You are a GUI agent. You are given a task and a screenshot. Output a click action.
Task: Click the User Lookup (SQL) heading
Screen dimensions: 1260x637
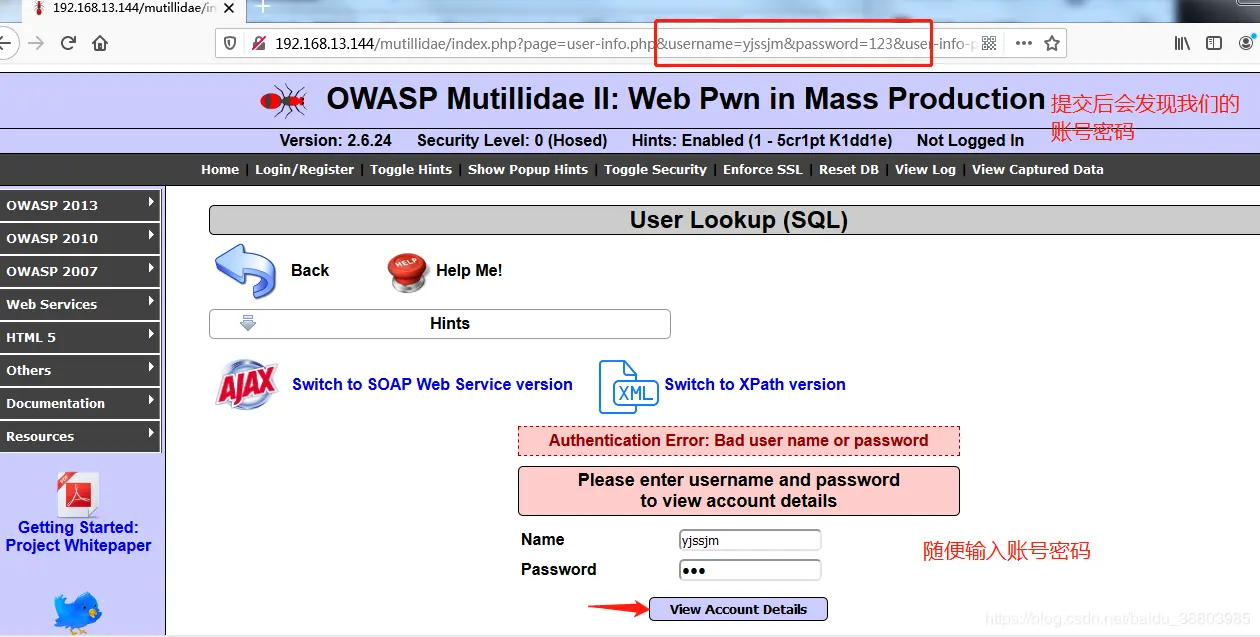[x=739, y=220]
